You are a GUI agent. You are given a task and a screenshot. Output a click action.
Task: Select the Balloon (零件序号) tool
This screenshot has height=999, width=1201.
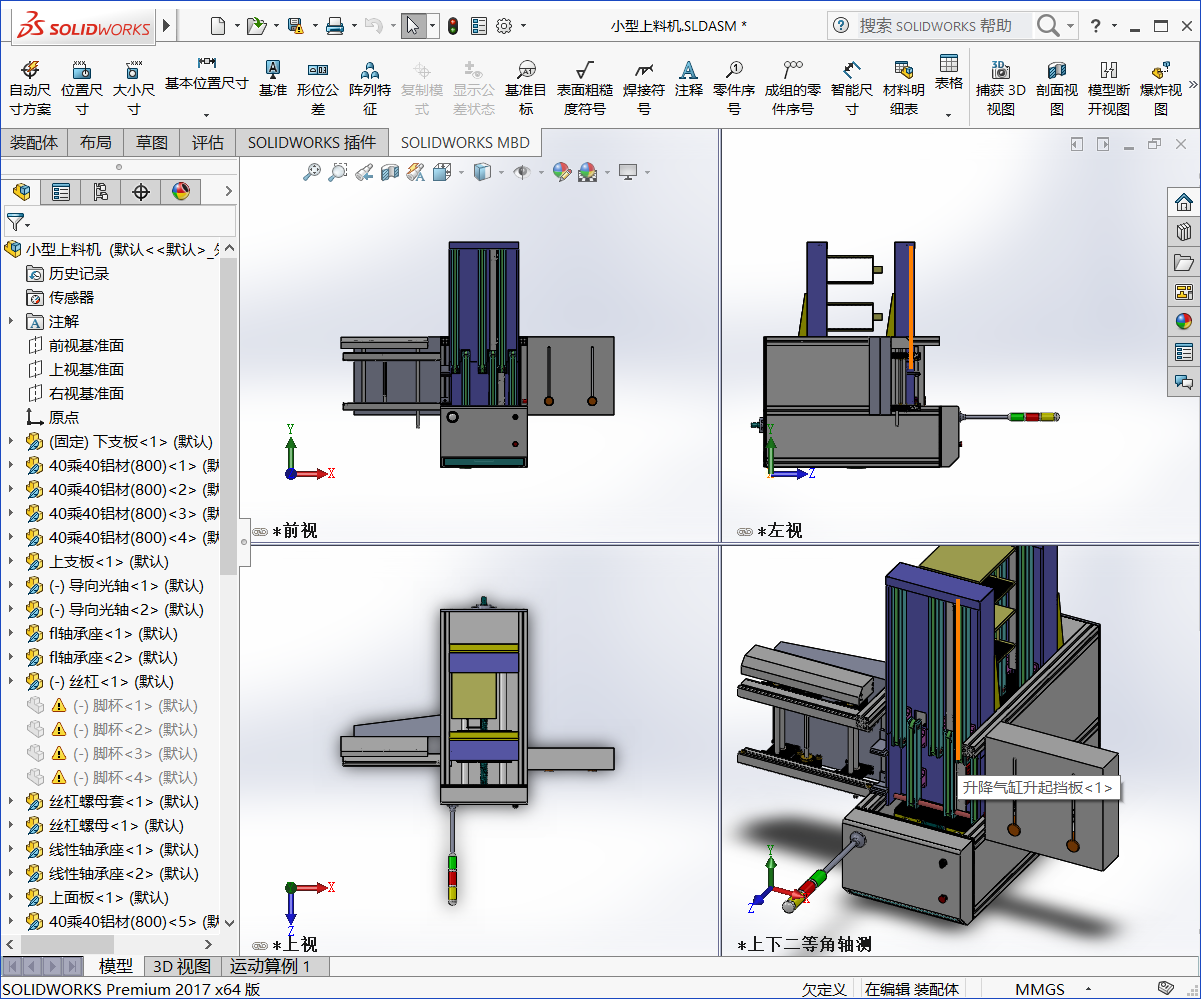point(734,87)
